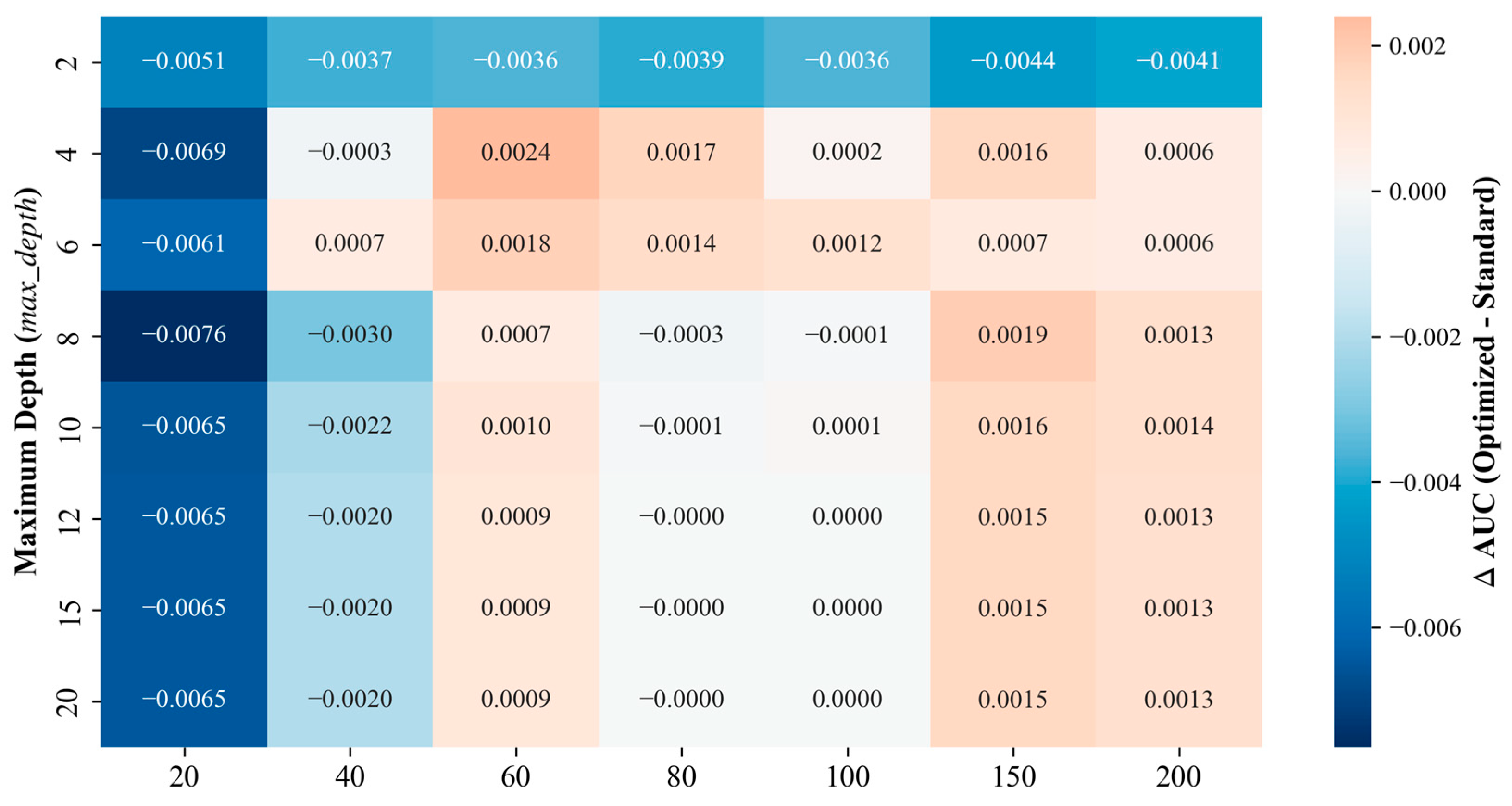Choose the heatmap cell showing −0.0044
This screenshot has height=806, width=1512.
[1012, 61]
